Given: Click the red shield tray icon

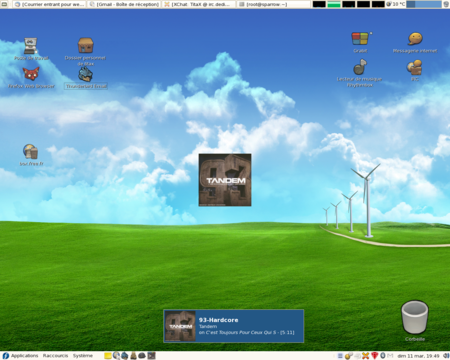Looking at the screenshot, I should (x=374, y=356).
